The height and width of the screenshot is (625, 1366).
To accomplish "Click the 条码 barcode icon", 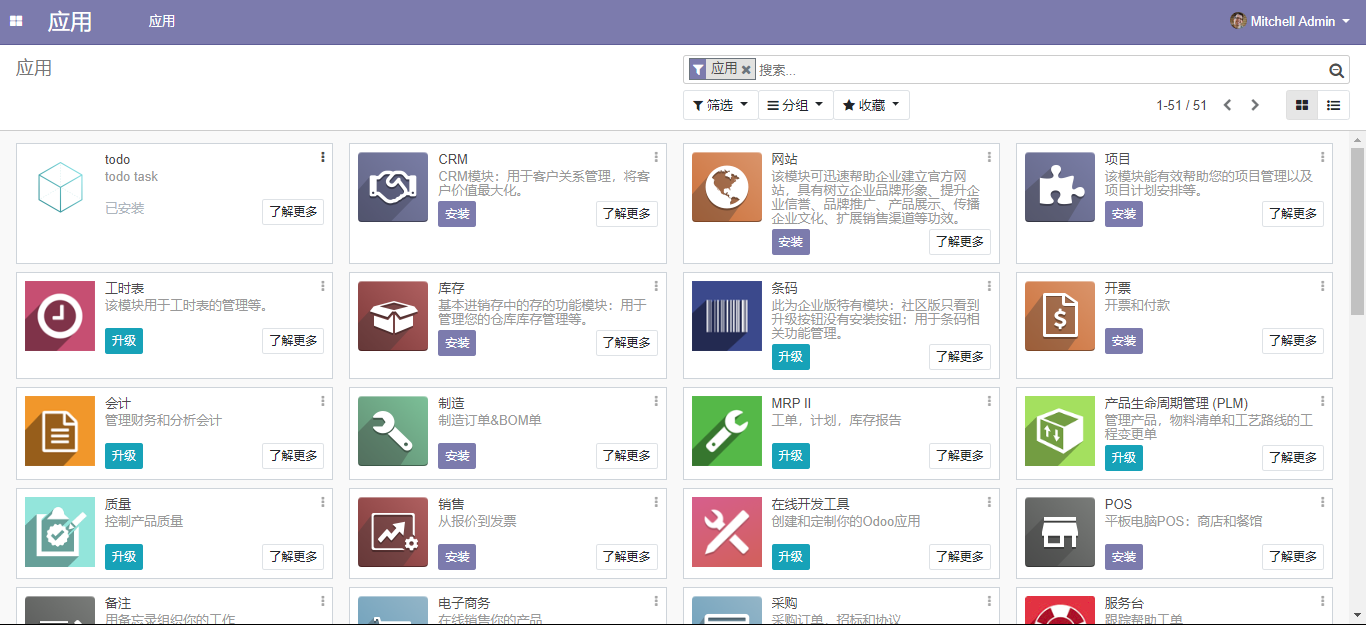I will [x=727, y=316].
